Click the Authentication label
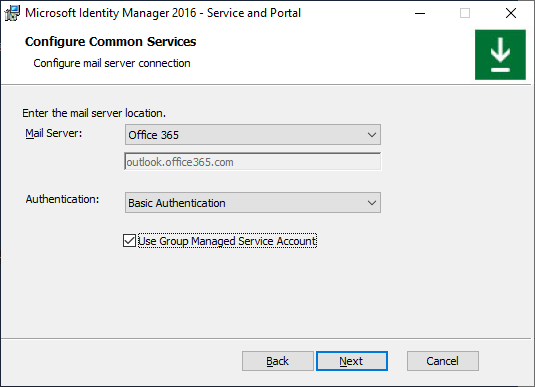This screenshot has width=535, height=387. coord(62,199)
